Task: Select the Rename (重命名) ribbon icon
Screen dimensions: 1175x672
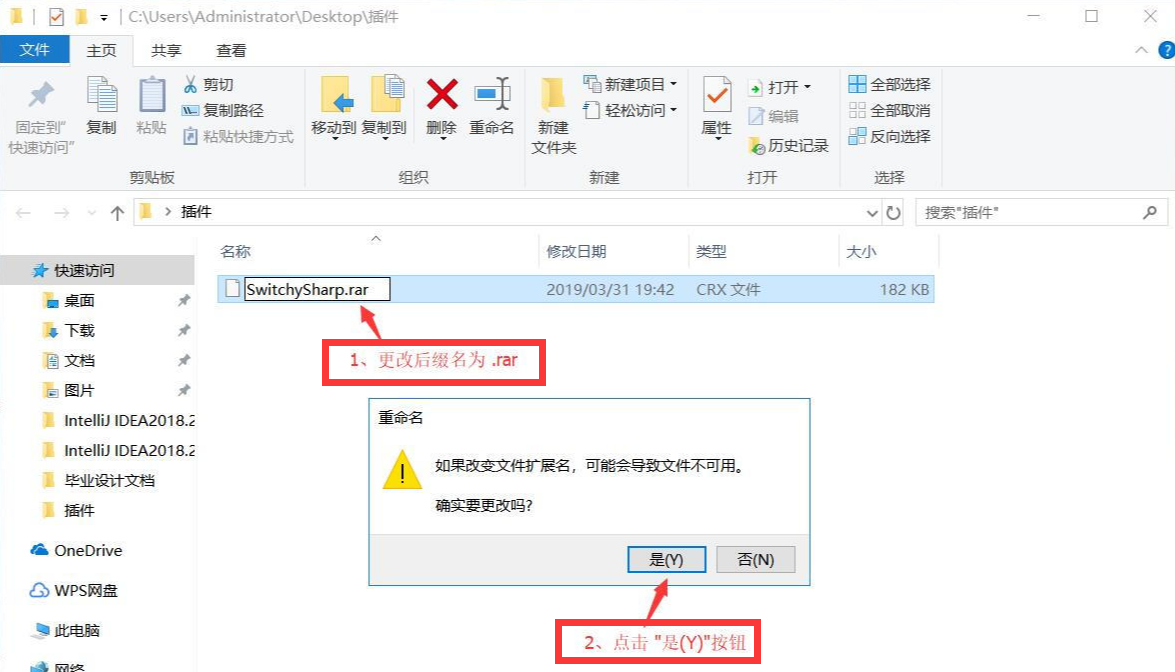Action: pyautogui.click(x=492, y=95)
